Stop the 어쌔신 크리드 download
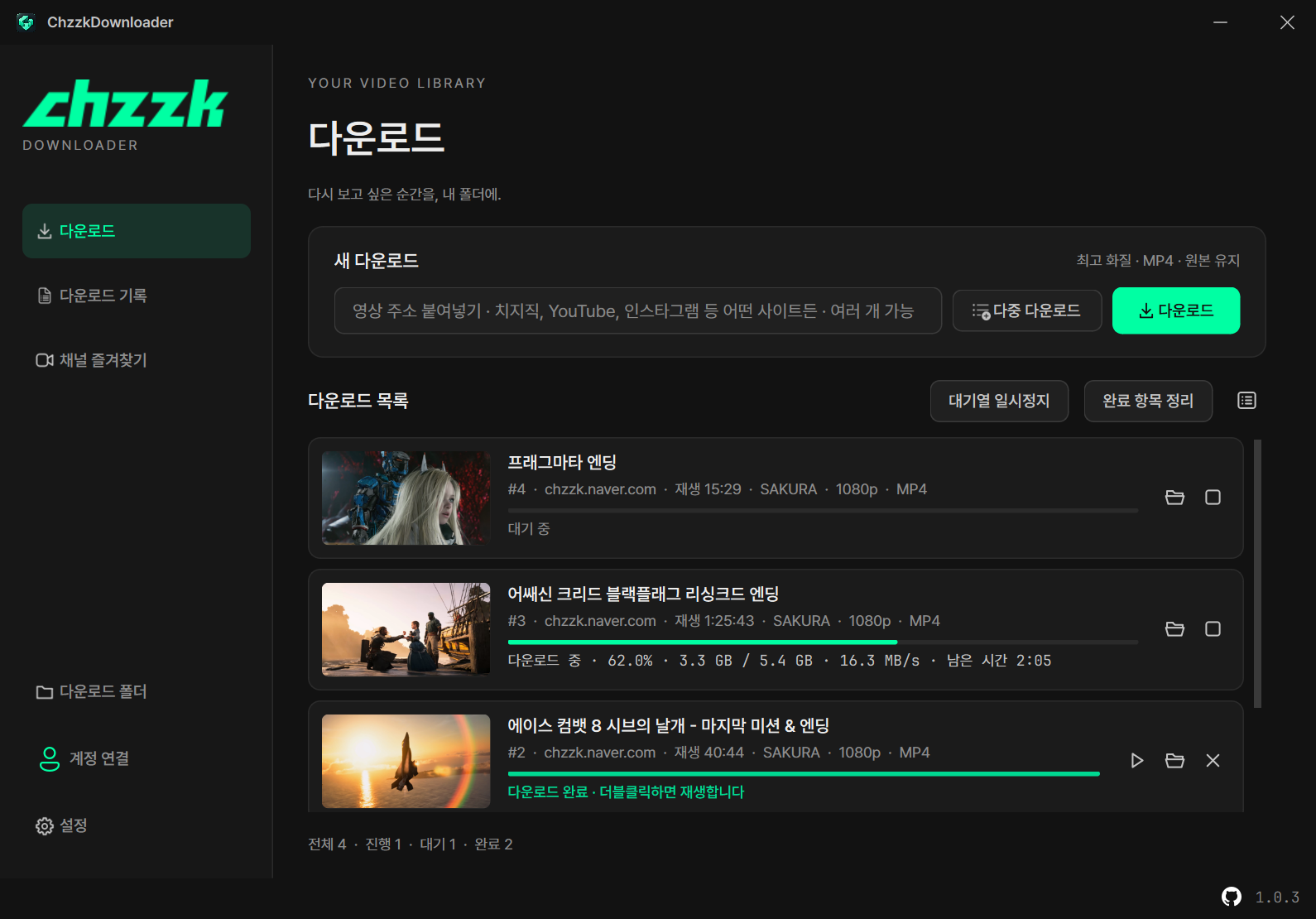This screenshot has height=919, width=1316. tap(1213, 629)
